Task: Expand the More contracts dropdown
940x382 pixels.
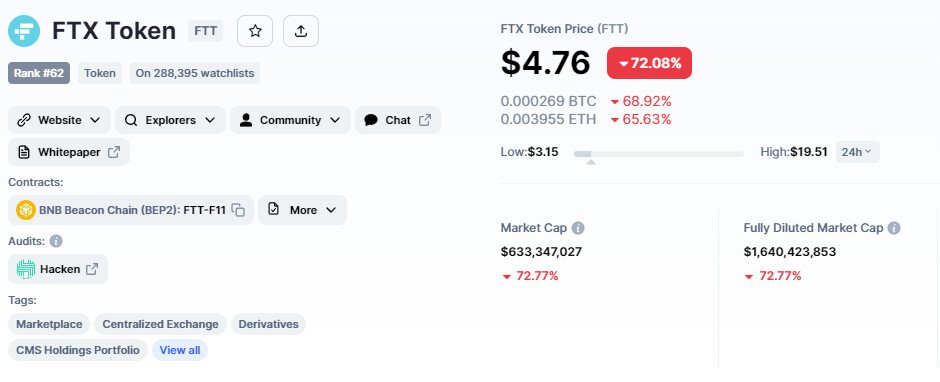Action: 303,210
